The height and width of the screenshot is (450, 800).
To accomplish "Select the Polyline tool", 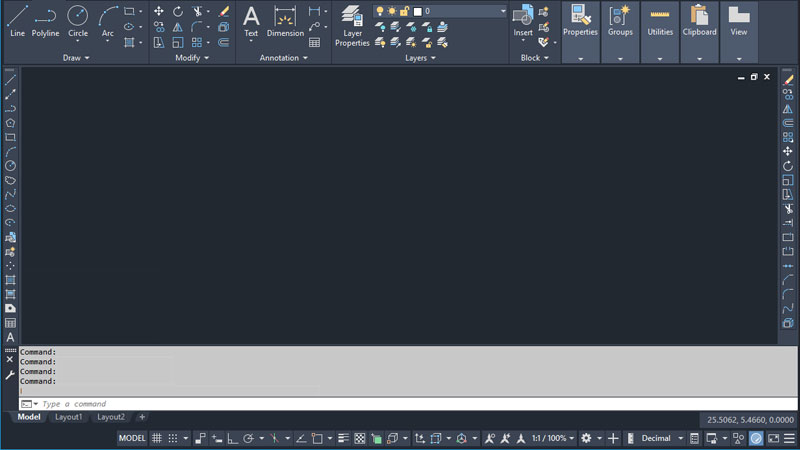I will 45,19.
